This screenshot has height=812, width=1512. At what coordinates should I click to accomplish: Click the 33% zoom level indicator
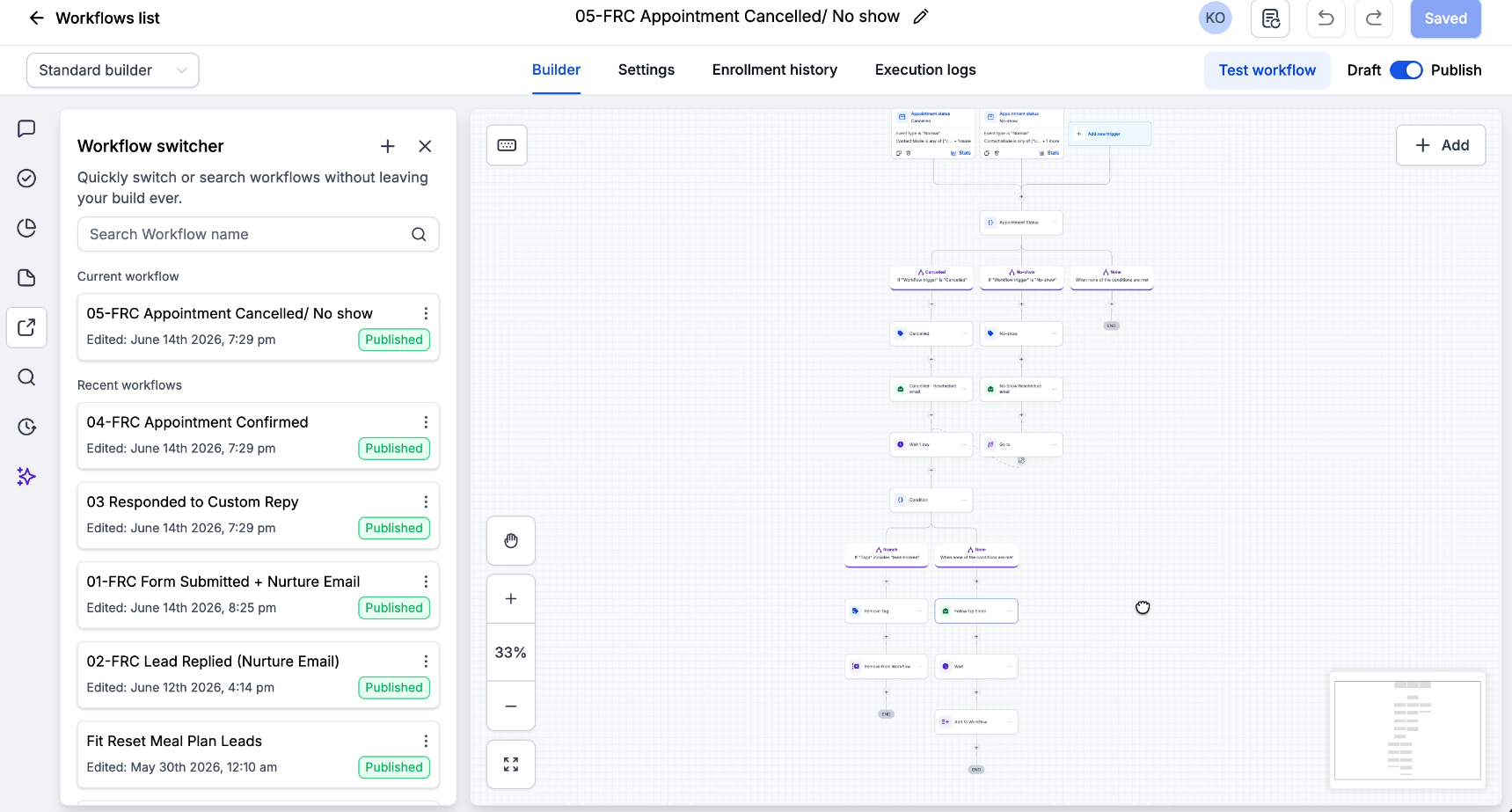pos(511,653)
